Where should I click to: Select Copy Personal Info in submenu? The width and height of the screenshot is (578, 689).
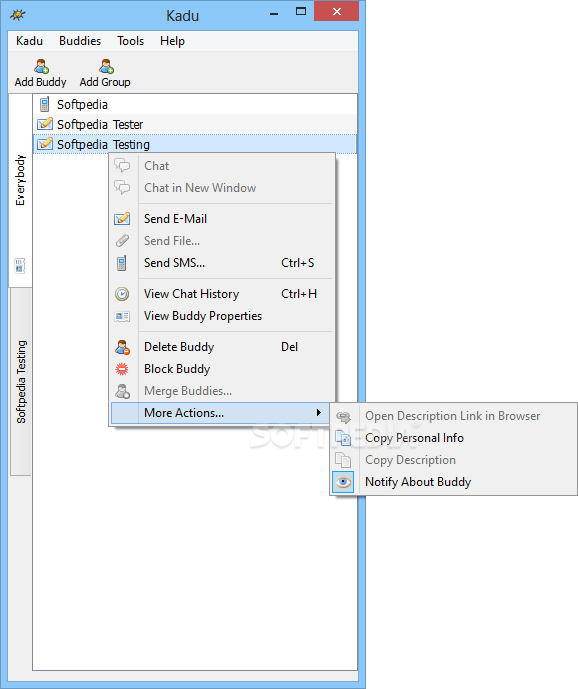pyautogui.click(x=454, y=438)
